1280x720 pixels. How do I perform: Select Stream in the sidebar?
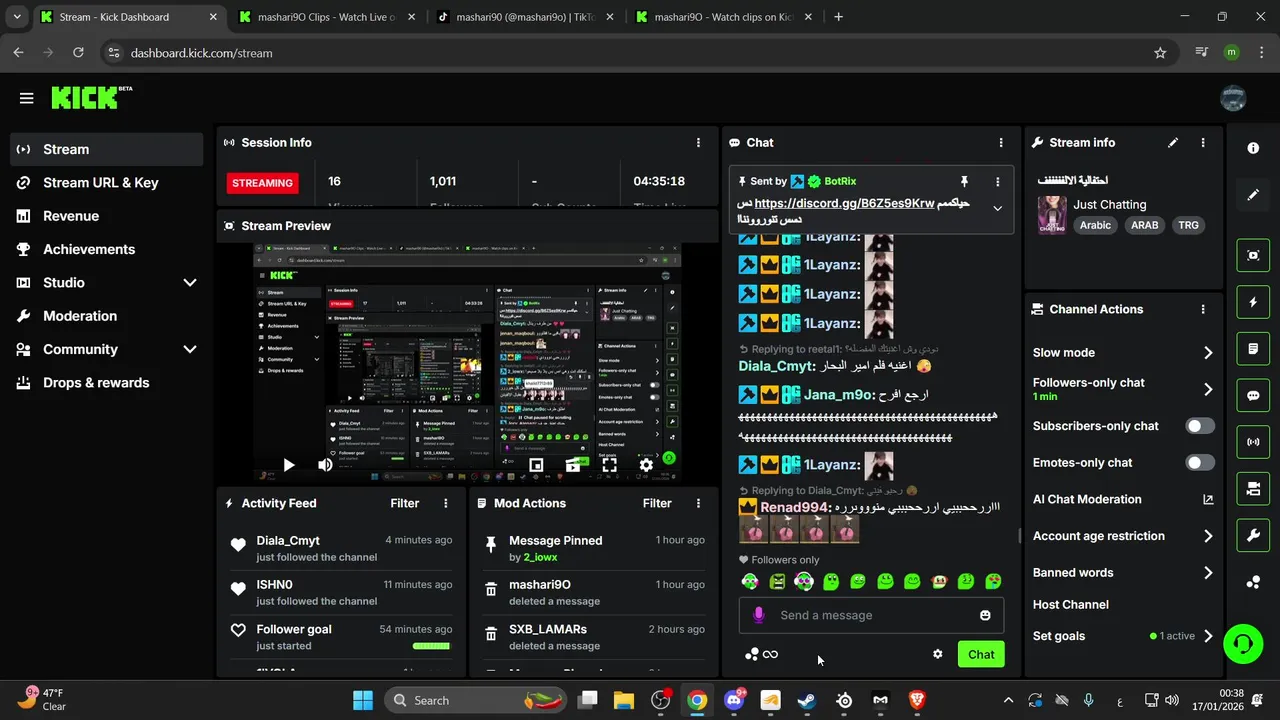pyautogui.click(x=106, y=150)
